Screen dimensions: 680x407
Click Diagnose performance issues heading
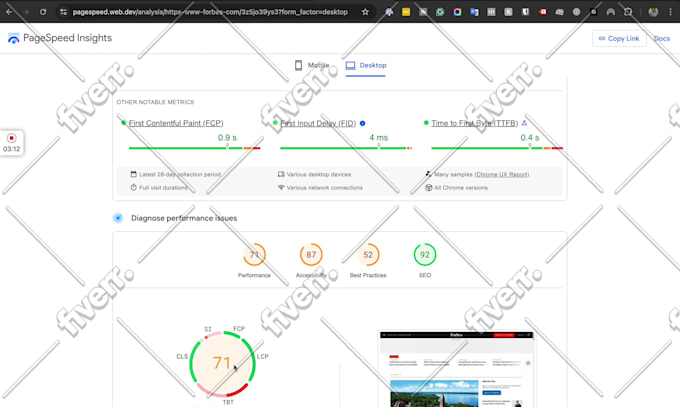click(x=184, y=218)
